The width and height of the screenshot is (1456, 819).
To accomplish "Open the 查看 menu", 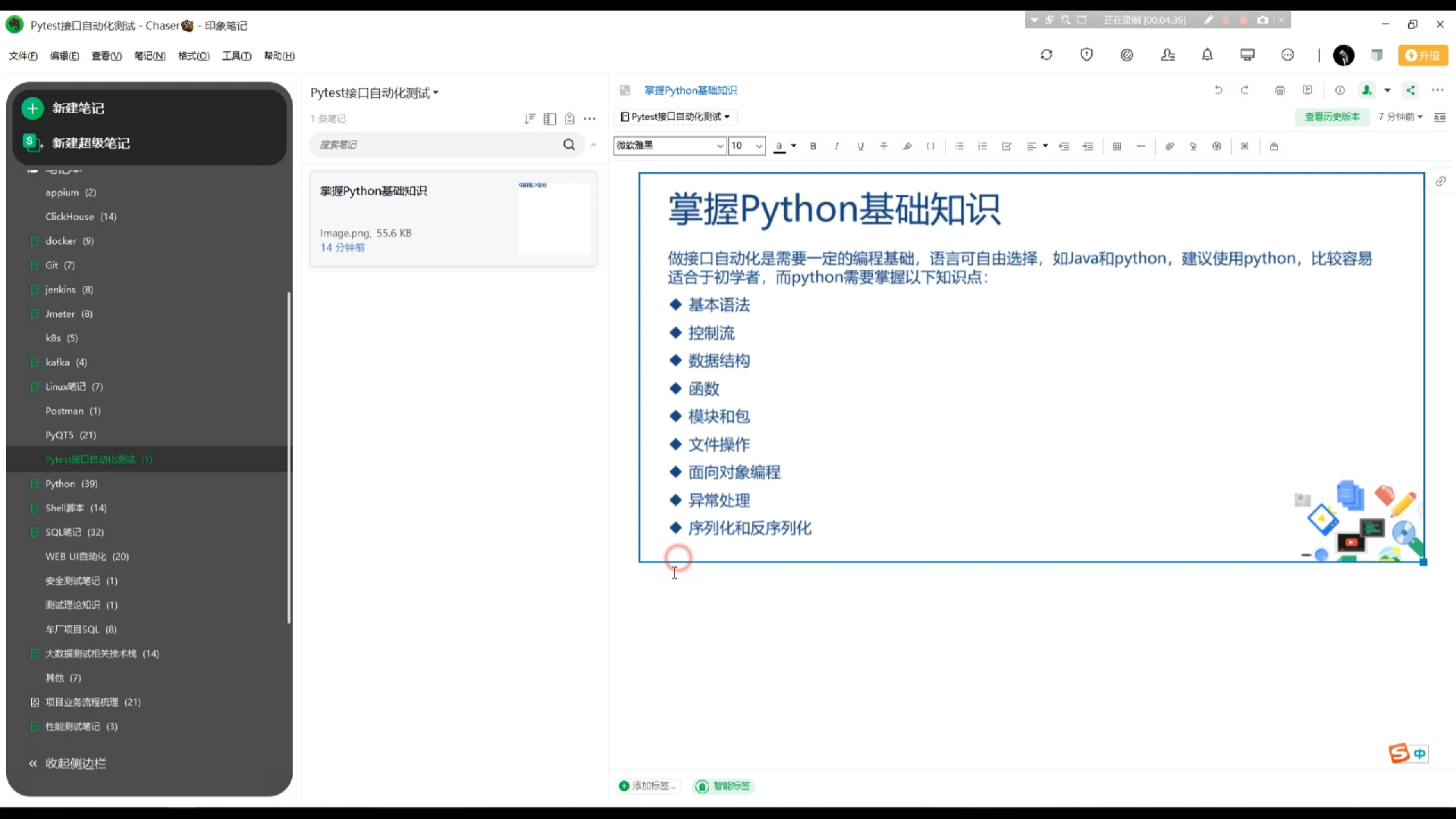I will click(x=106, y=55).
